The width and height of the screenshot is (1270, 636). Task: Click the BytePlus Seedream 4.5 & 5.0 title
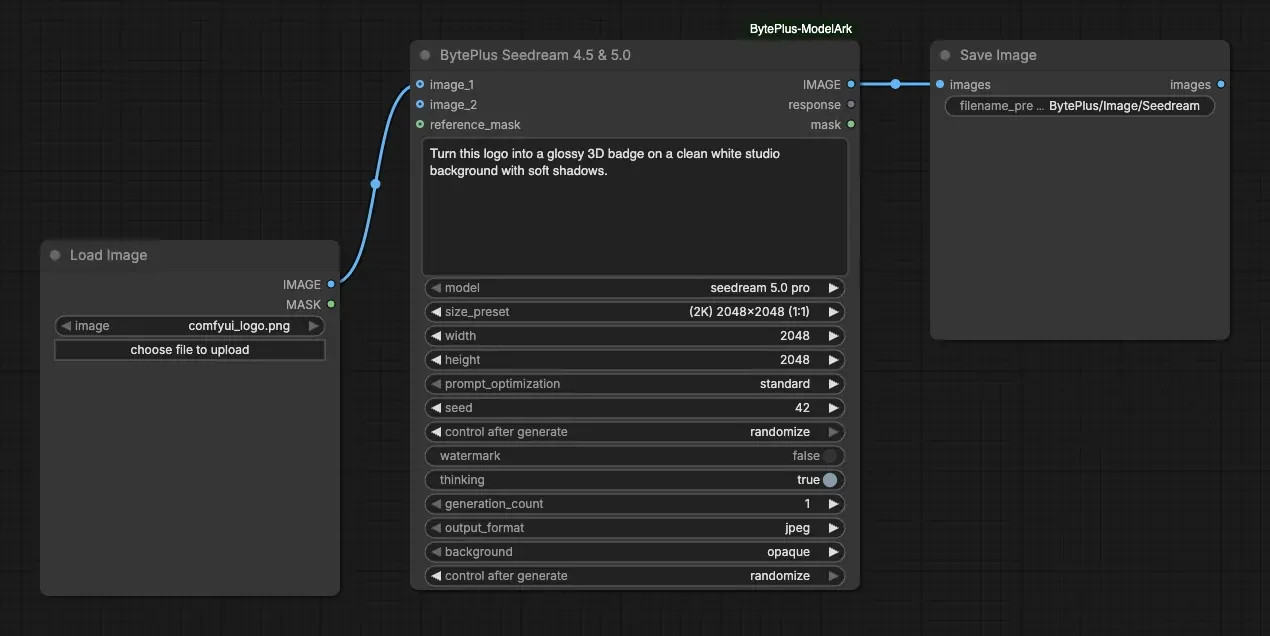(x=535, y=55)
